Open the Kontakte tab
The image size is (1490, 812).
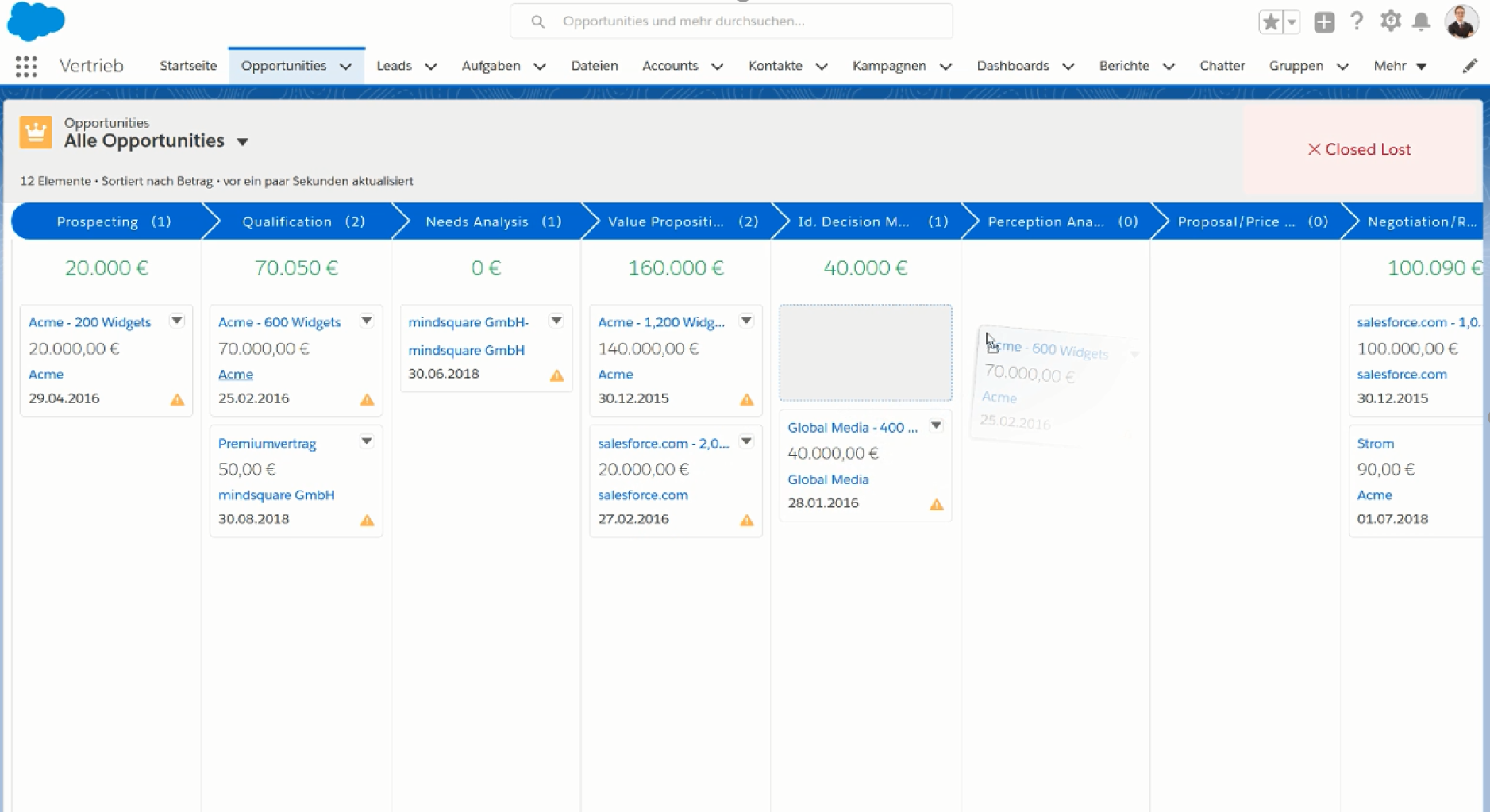click(775, 66)
